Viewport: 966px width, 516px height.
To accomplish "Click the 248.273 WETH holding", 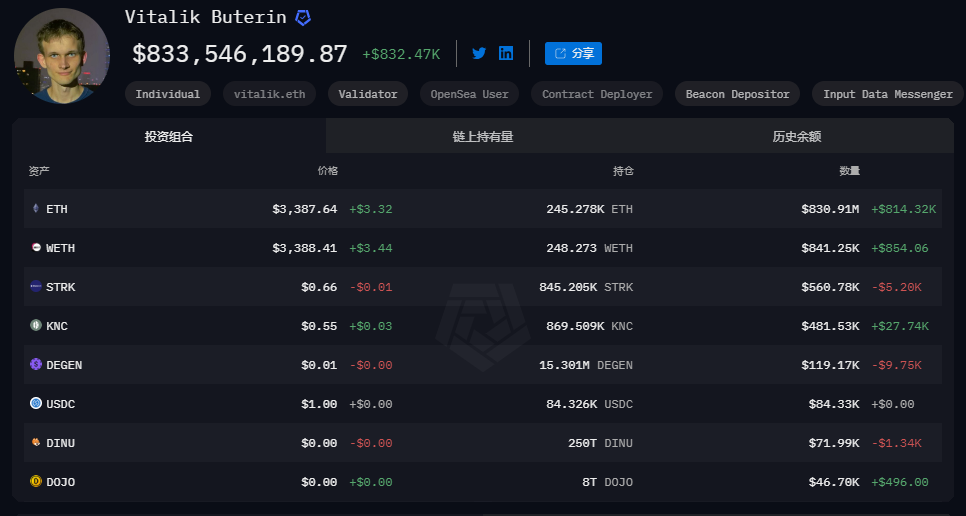I will coord(590,248).
